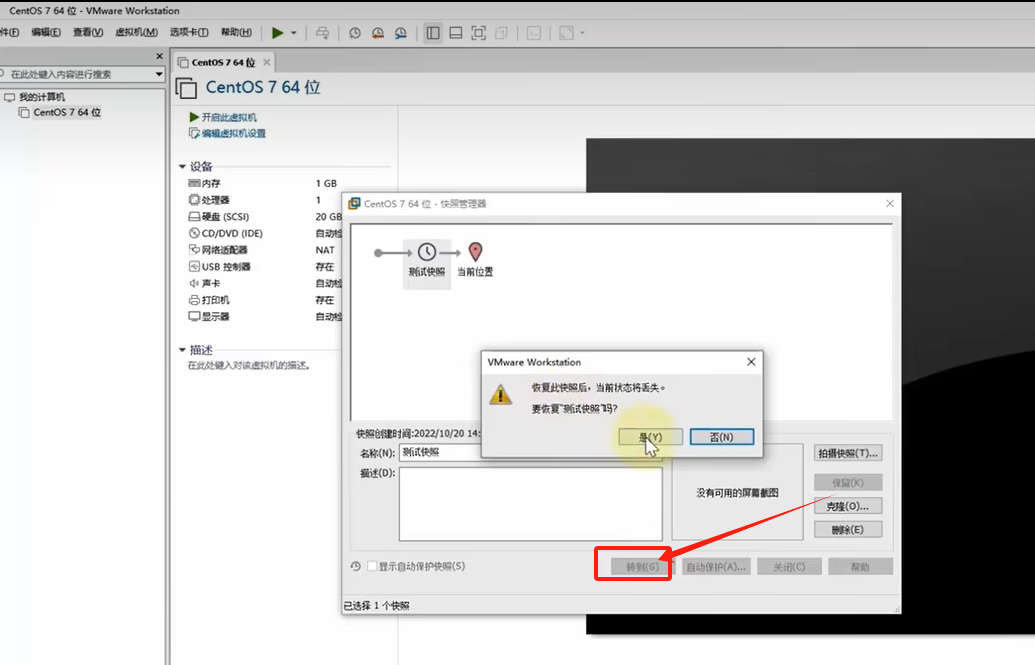
Task: Click the 自动保护(A)... button
Action: tap(716, 567)
